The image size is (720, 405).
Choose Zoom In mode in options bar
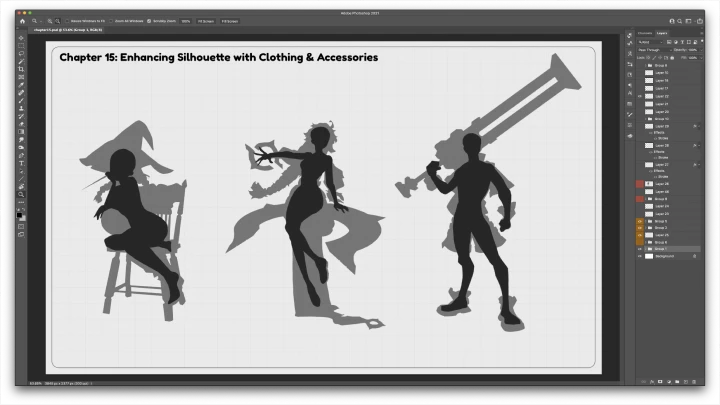click(50, 21)
